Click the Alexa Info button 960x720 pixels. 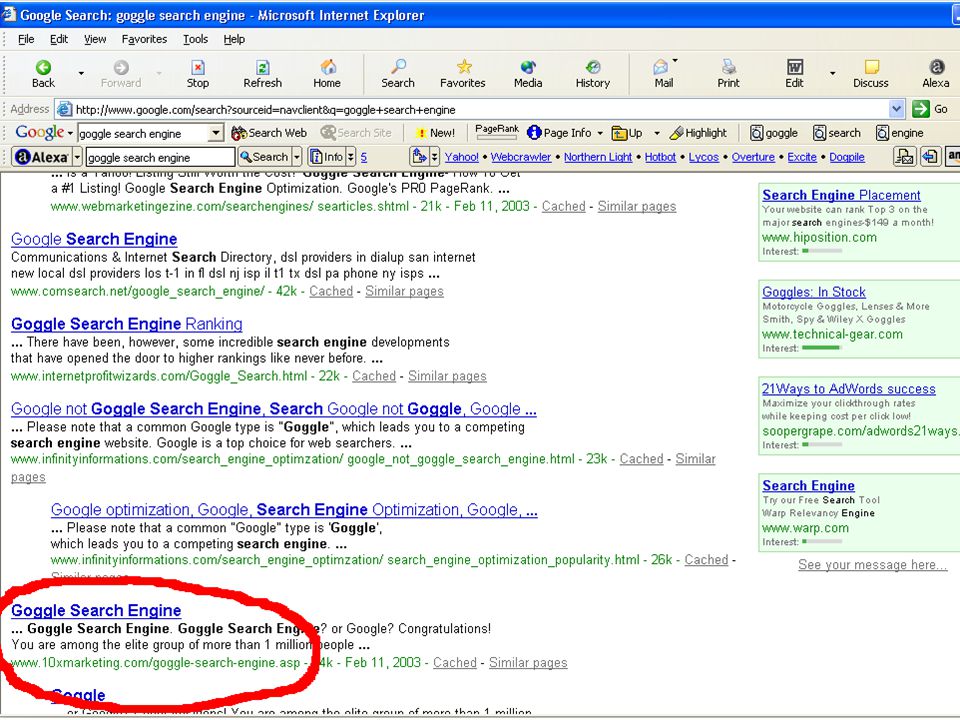tap(326, 157)
